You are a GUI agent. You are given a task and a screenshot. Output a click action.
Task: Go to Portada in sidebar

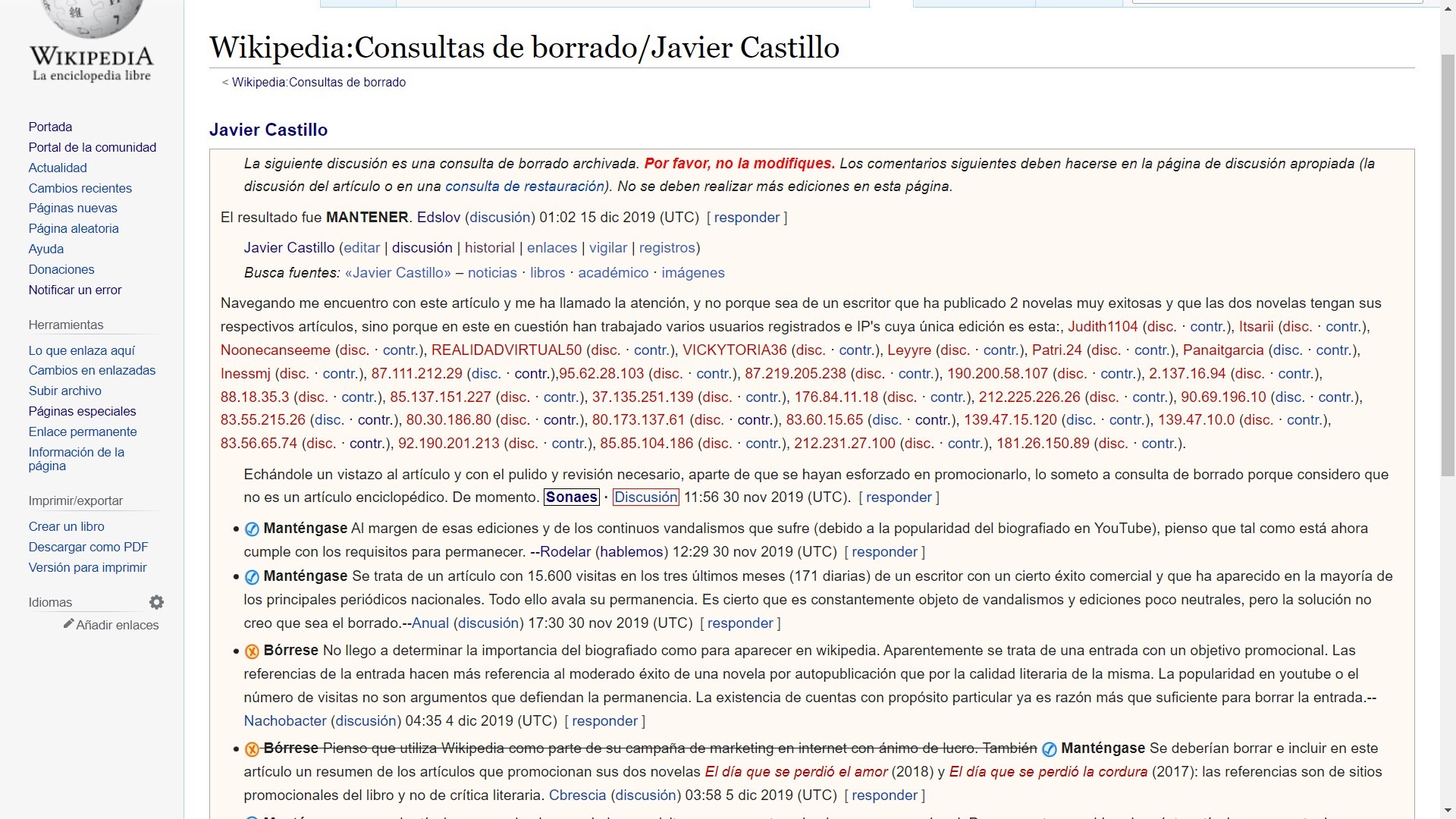click(50, 127)
